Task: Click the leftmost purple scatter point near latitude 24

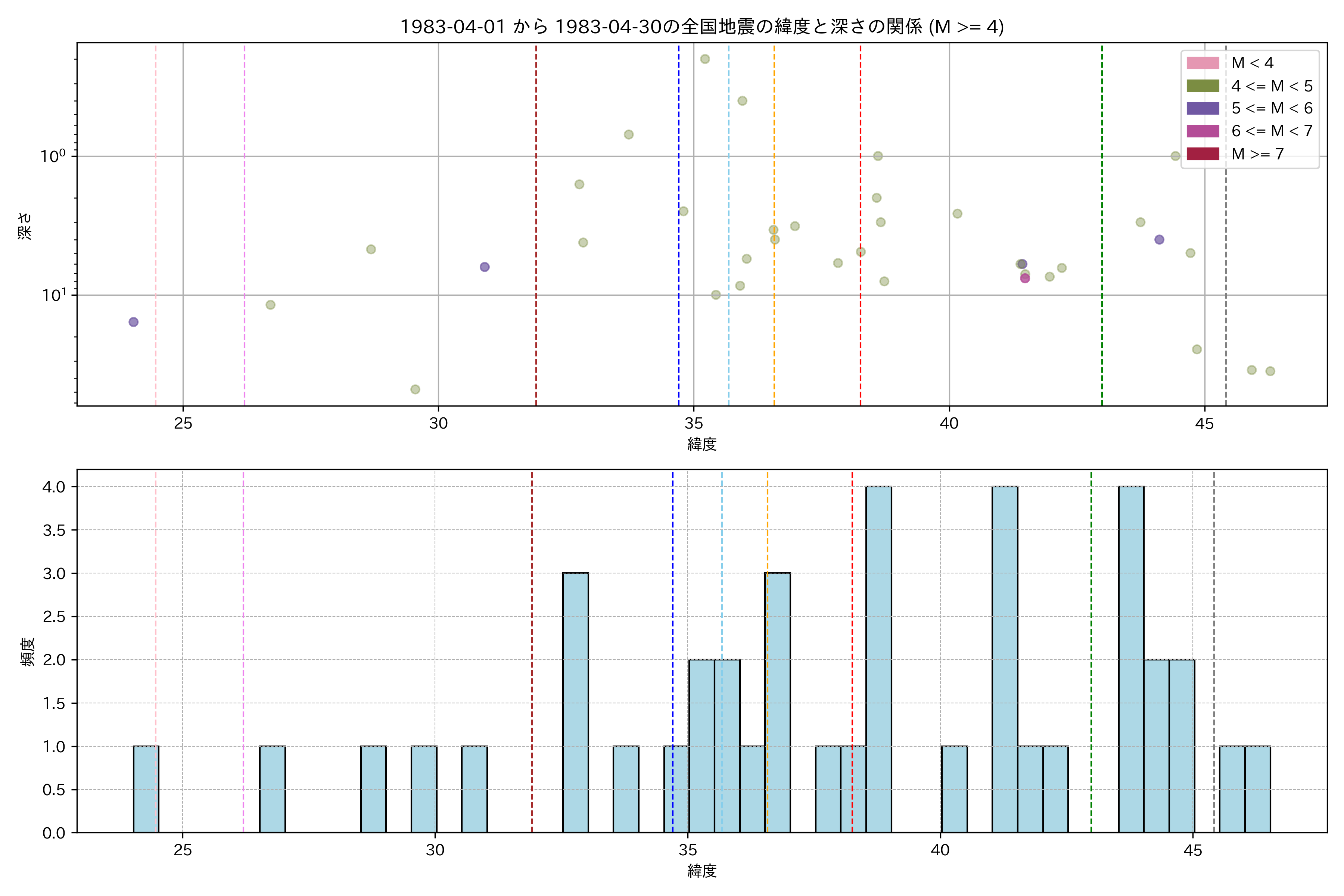Action: pyautogui.click(x=133, y=322)
